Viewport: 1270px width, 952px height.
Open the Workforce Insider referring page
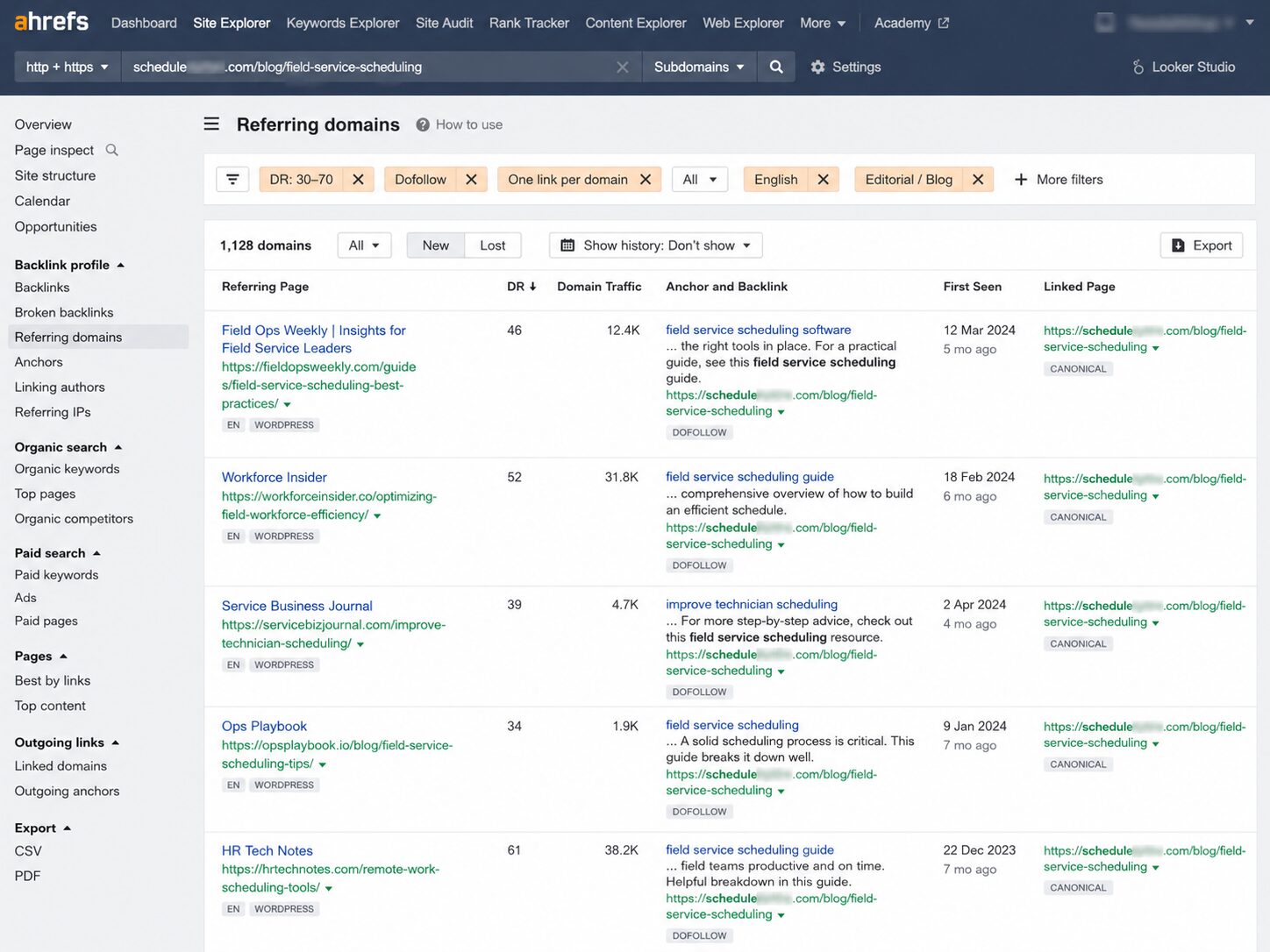[x=275, y=477]
